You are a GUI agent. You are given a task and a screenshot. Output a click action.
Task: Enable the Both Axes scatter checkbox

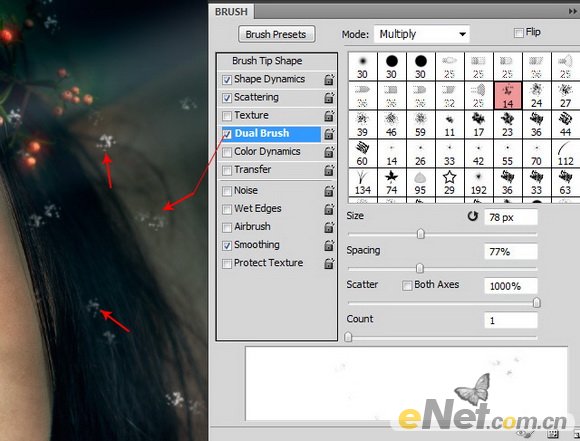[407, 285]
